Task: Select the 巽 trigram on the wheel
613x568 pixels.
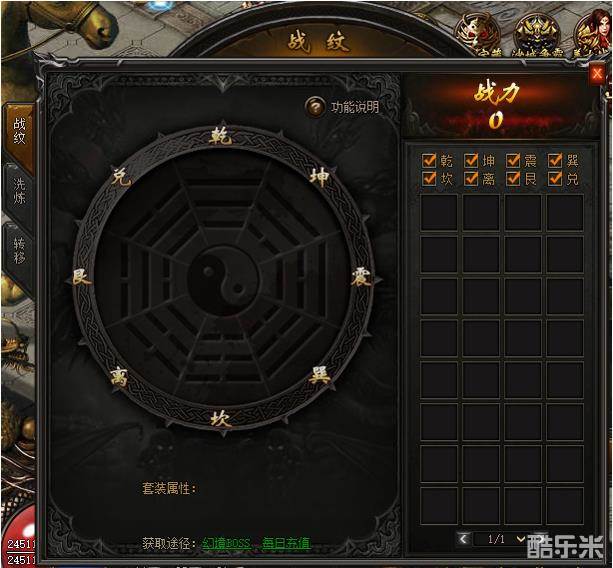Action: (320, 376)
